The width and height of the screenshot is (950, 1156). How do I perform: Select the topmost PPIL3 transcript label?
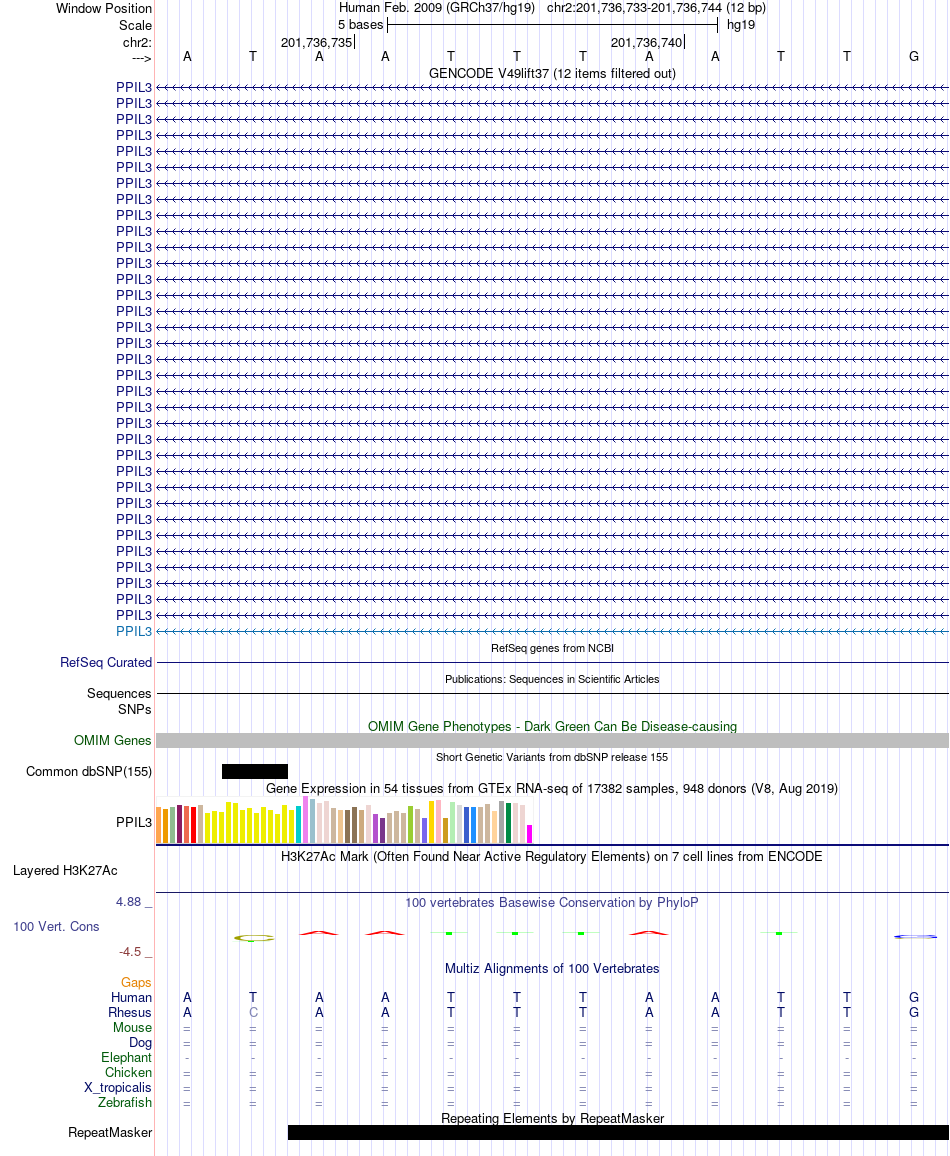pyautogui.click(x=133, y=88)
